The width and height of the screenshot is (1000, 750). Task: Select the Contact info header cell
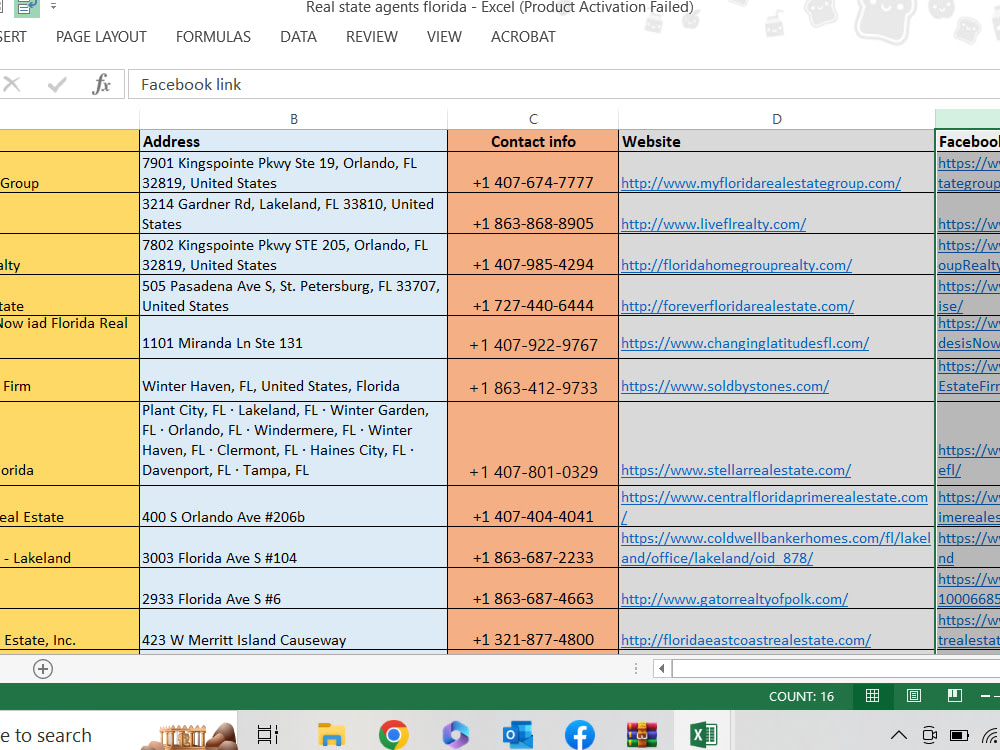pos(533,141)
